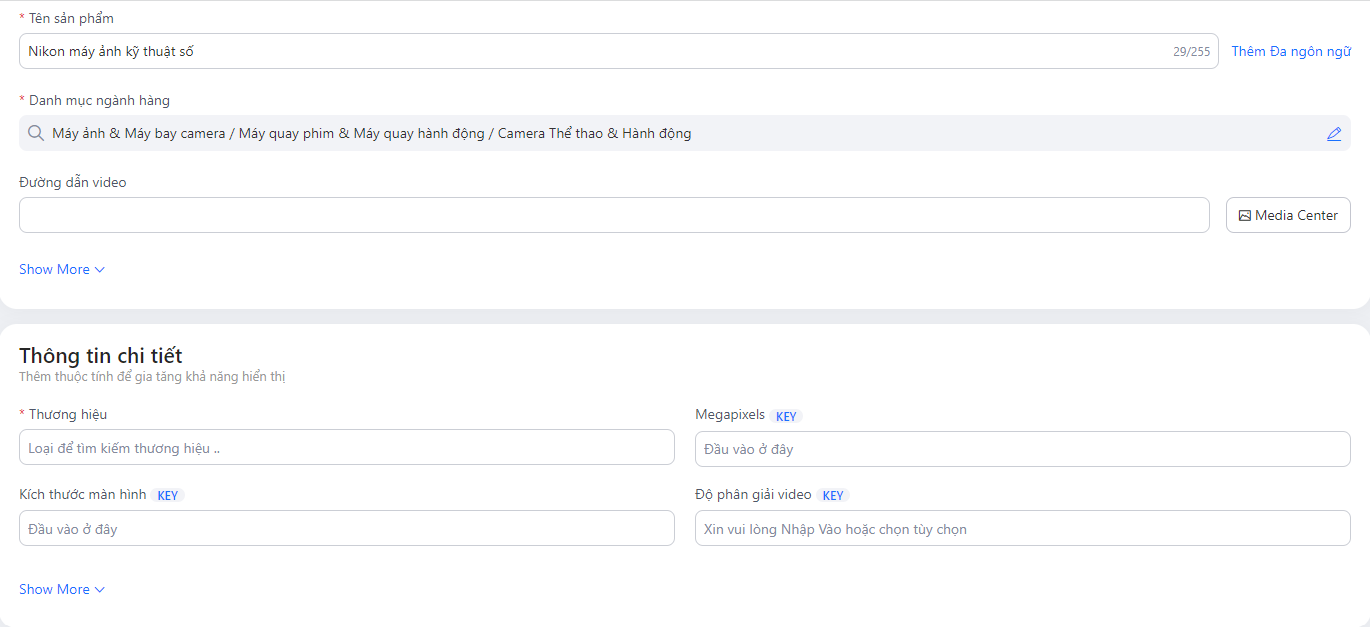
Task: Click the Kích thước màn hình input
Action: pyautogui.click(x=346, y=529)
